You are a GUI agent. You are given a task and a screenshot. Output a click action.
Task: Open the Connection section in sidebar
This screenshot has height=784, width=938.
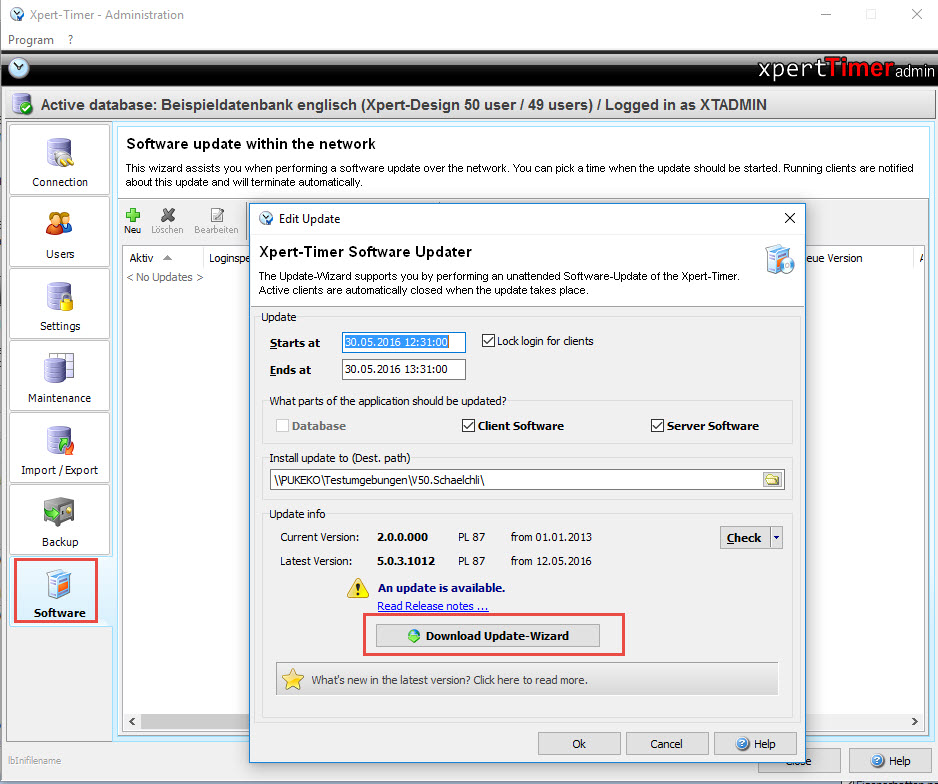pyautogui.click(x=60, y=160)
